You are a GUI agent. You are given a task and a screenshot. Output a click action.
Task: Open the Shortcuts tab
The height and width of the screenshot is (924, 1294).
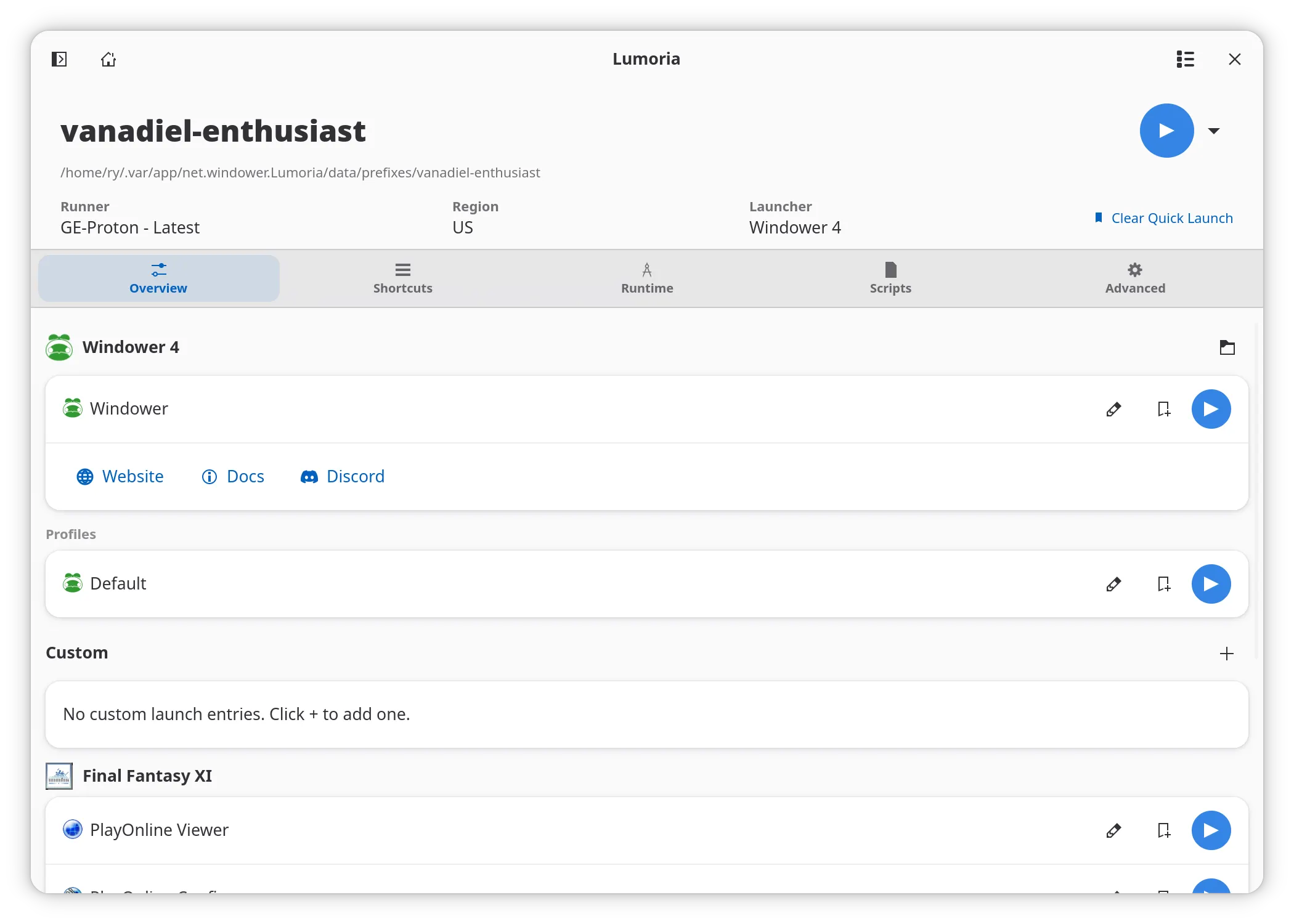click(x=403, y=278)
